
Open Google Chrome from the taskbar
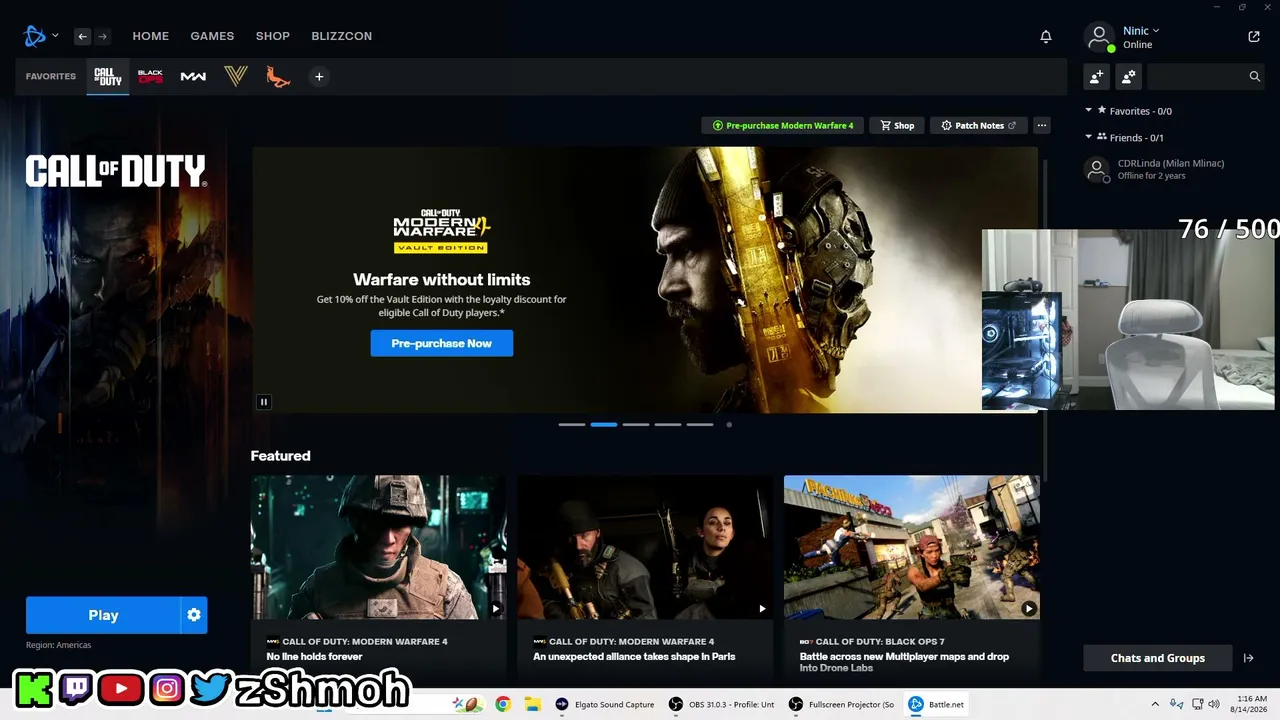(x=503, y=704)
